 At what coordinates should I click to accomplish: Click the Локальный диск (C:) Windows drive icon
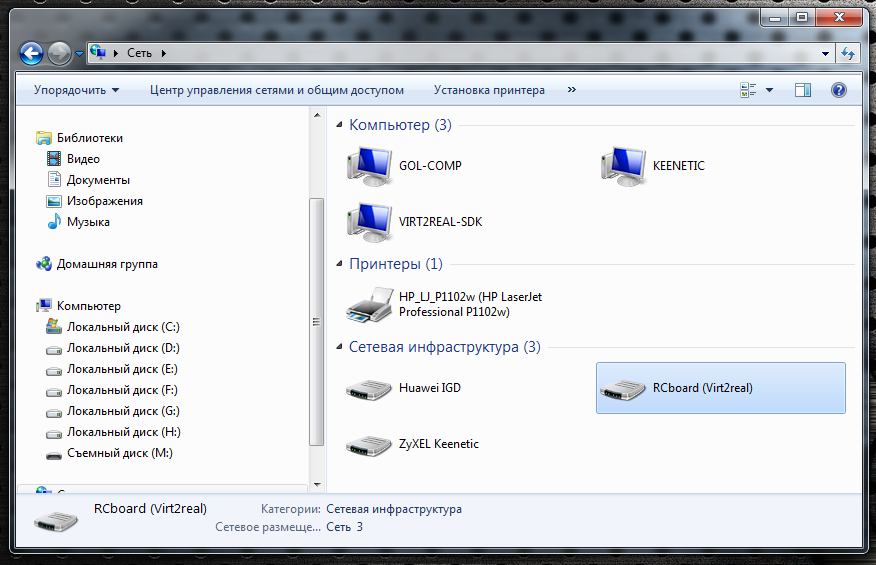pyautogui.click(x=54, y=326)
